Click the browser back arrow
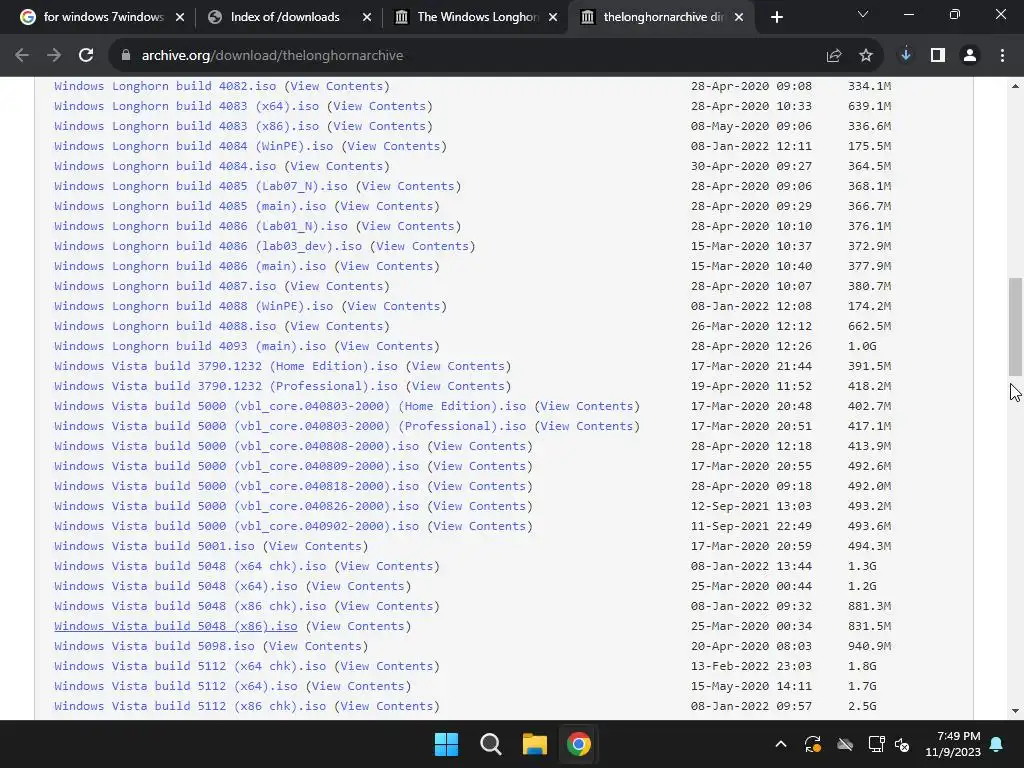Image resolution: width=1024 pixels, height=768 pixels. point(22,56)
